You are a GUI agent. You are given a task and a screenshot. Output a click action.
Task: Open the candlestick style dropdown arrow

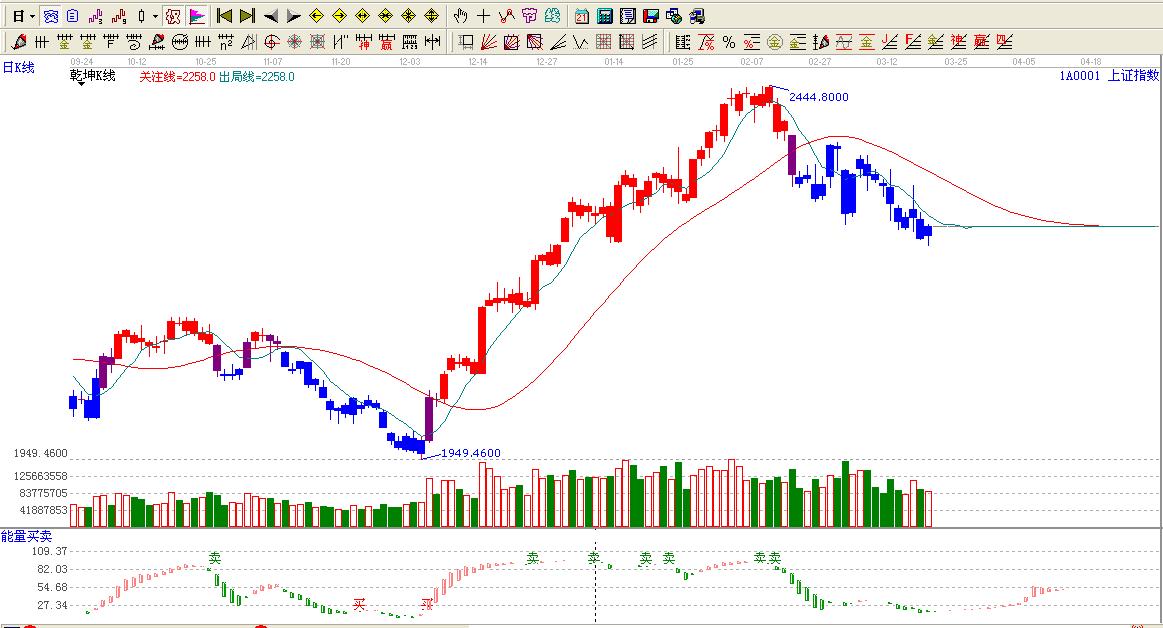(x=155, y=17)
